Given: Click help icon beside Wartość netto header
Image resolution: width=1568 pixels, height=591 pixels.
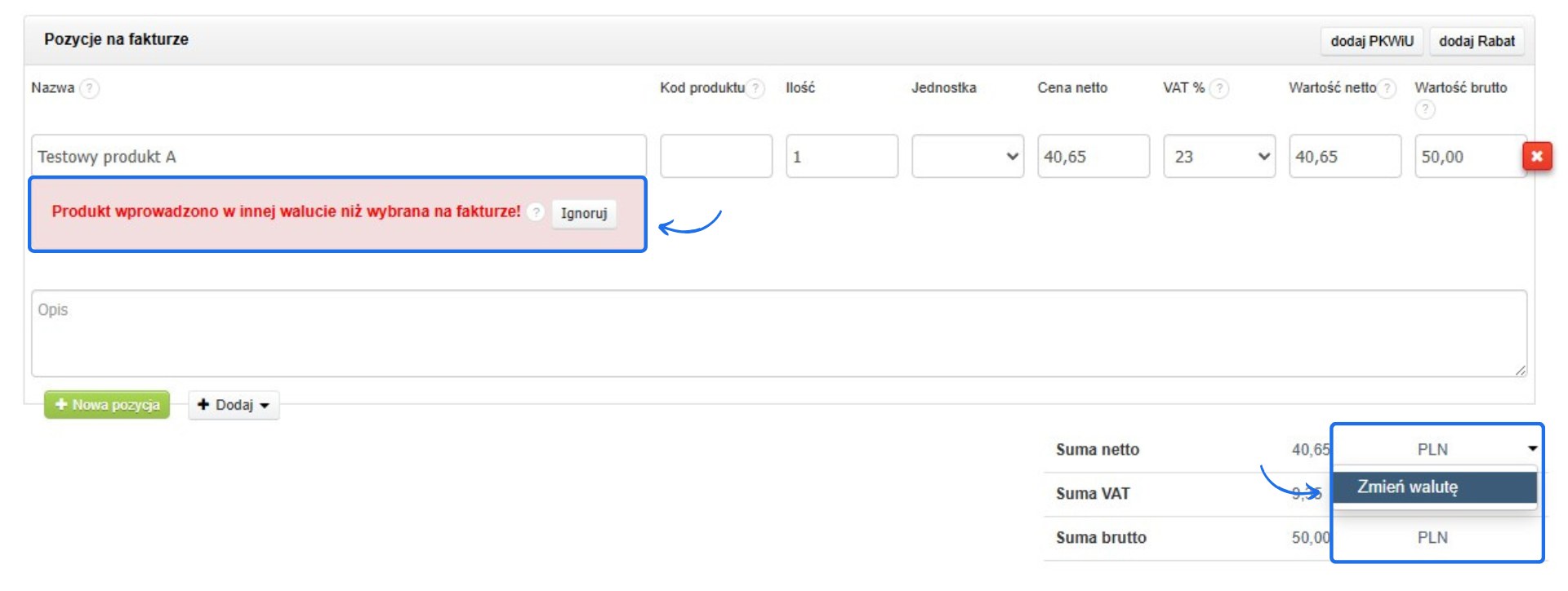Looking at the screenshot, I should (x=1386, y=88).
